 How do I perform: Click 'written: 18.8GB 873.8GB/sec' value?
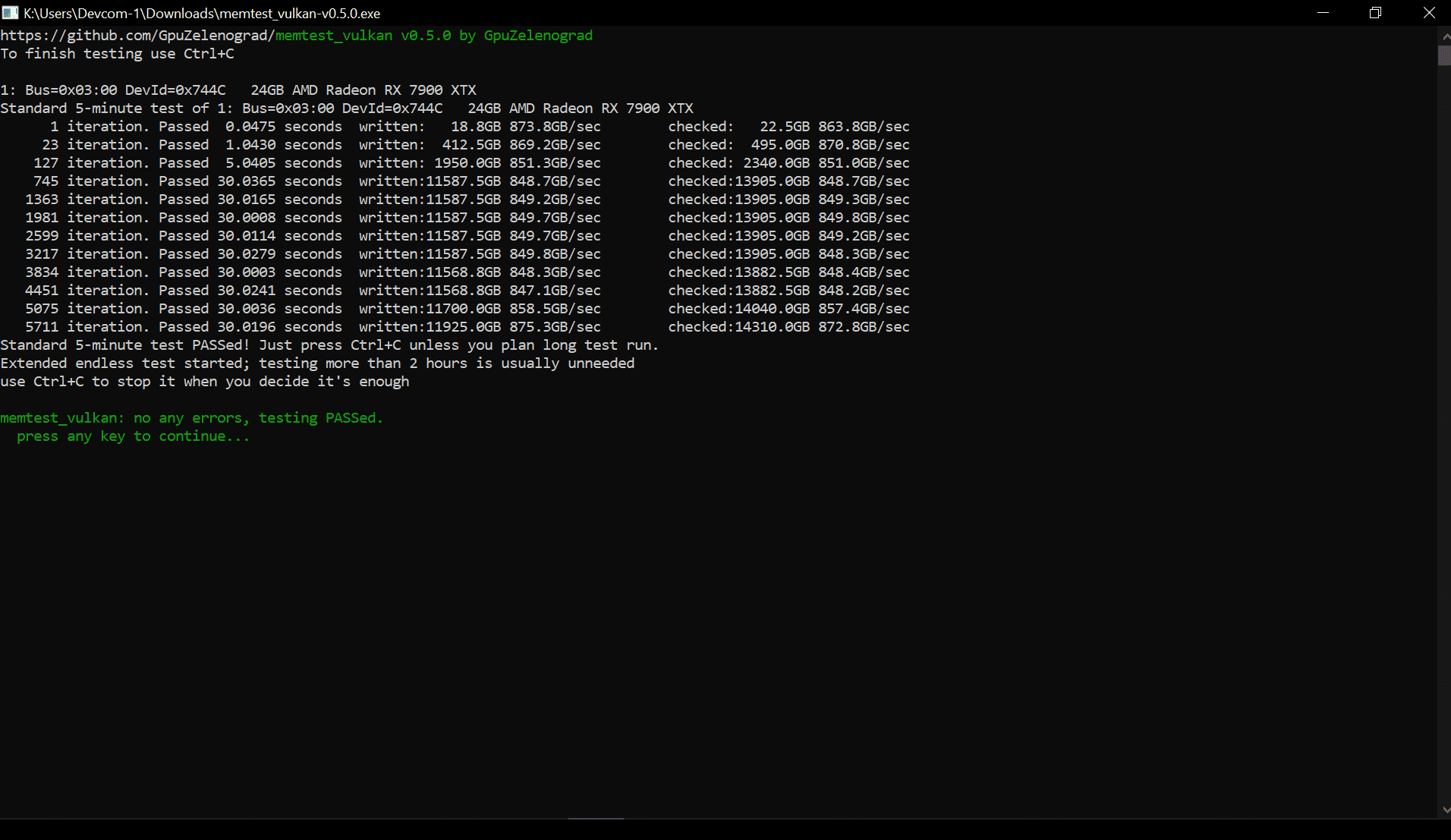tap(480, 127)
